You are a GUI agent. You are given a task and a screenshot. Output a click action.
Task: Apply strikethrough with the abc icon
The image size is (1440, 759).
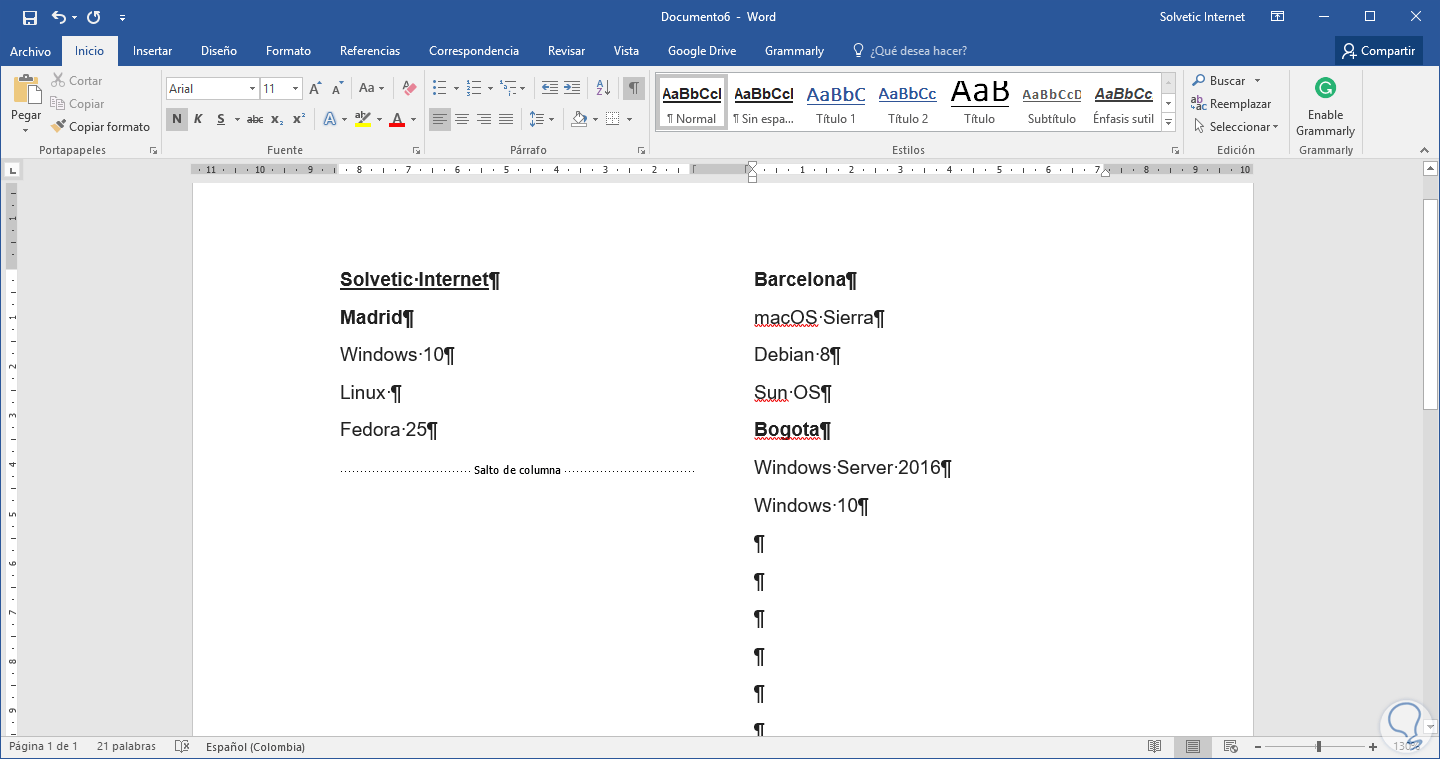click(255, 120)
